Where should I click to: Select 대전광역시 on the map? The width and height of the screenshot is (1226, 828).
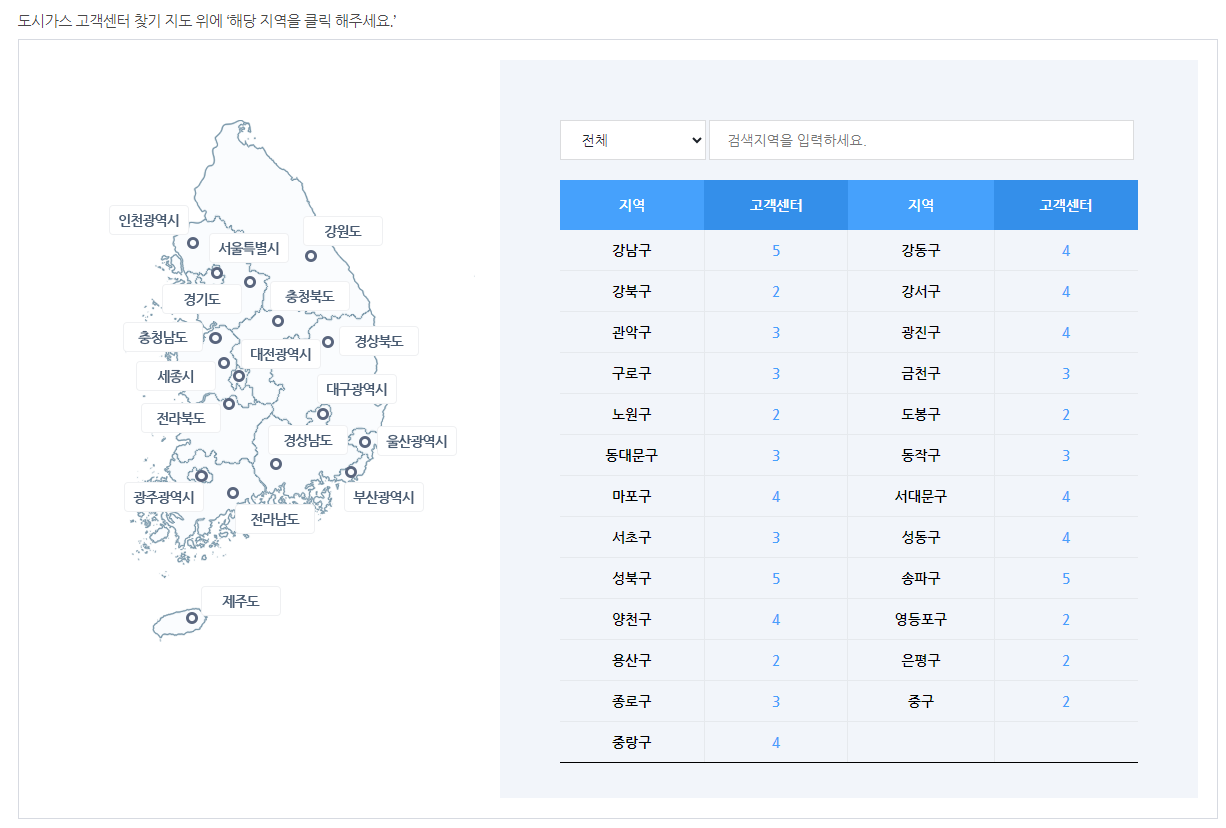click(281, 354)
